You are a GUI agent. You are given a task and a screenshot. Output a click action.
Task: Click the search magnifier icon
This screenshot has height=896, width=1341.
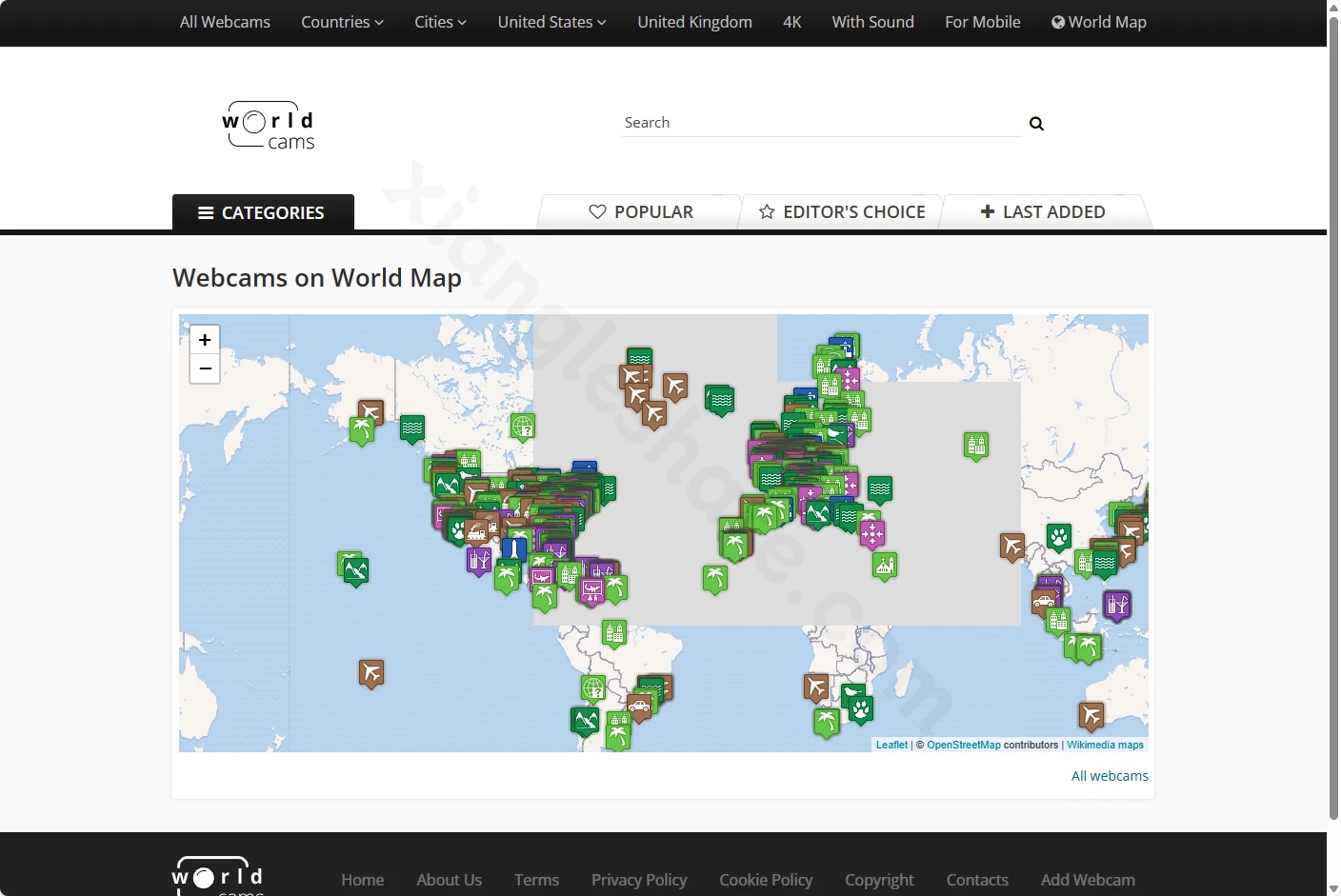(1036, 124)
